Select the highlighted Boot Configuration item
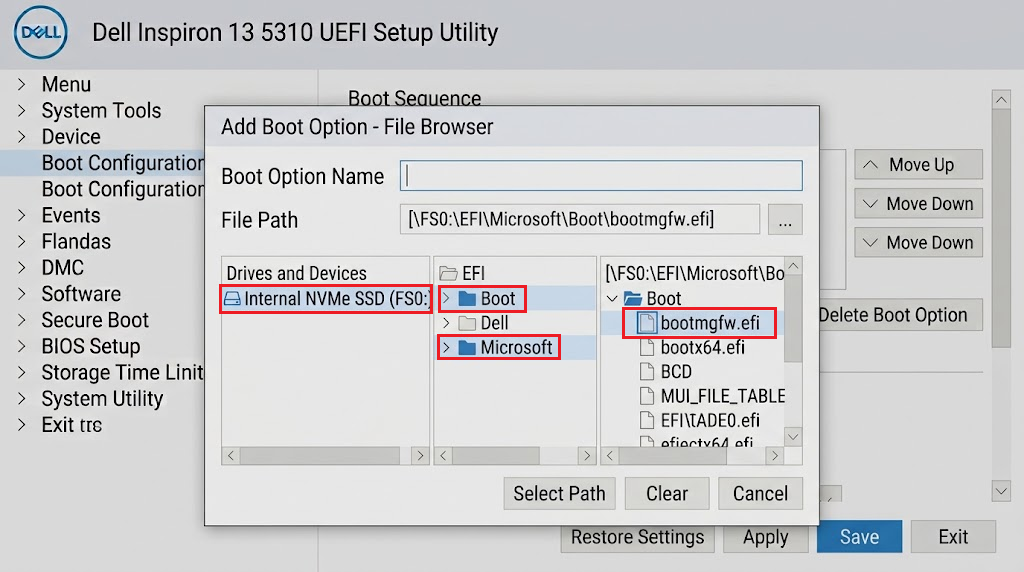The height and width of the screenshot is (572, 1024). pos(102,163)
